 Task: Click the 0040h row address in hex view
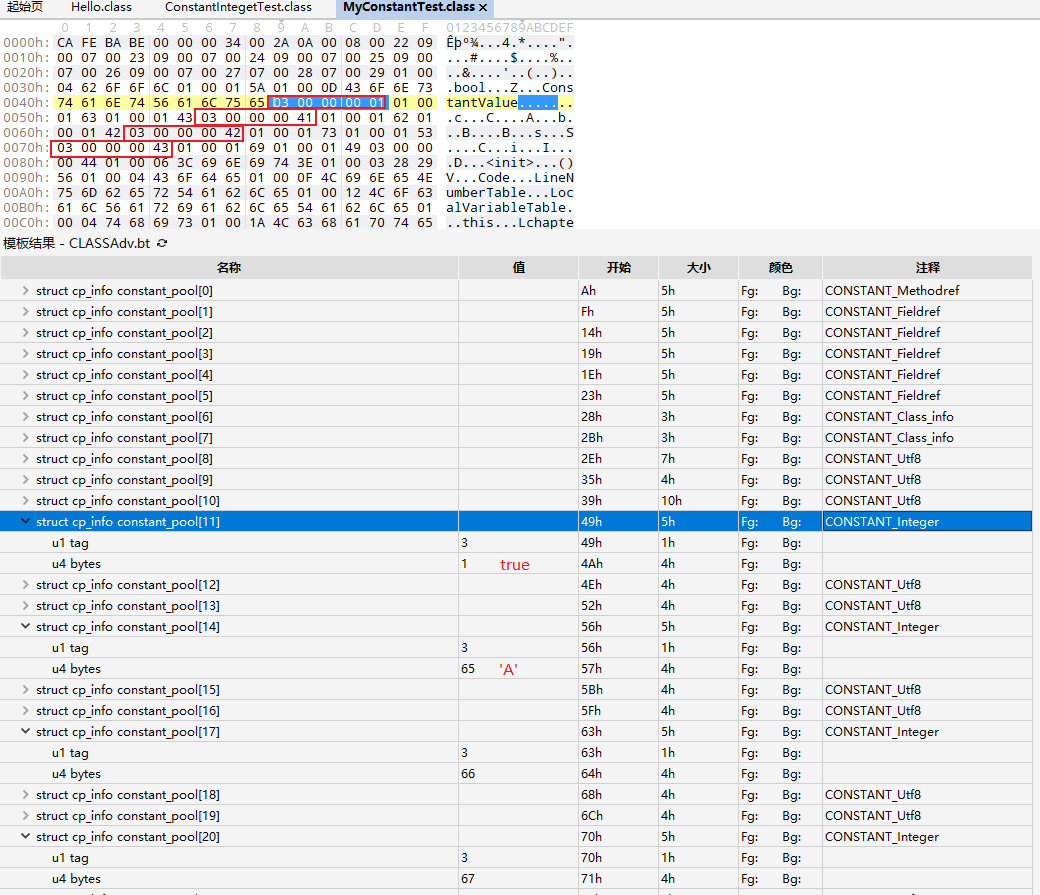pos(25,102)
